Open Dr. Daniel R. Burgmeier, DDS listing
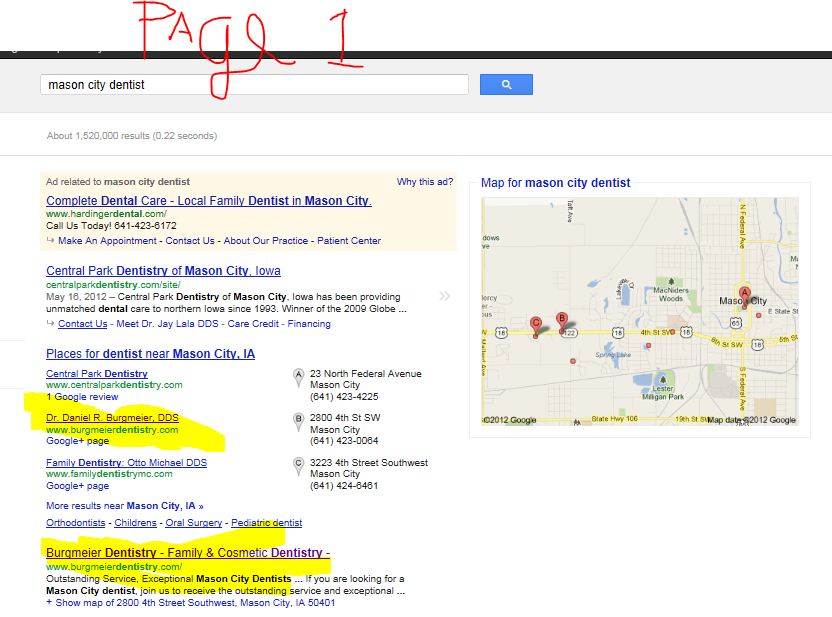The width and height of the screenshot is (832, 617). tap(112, 418)
